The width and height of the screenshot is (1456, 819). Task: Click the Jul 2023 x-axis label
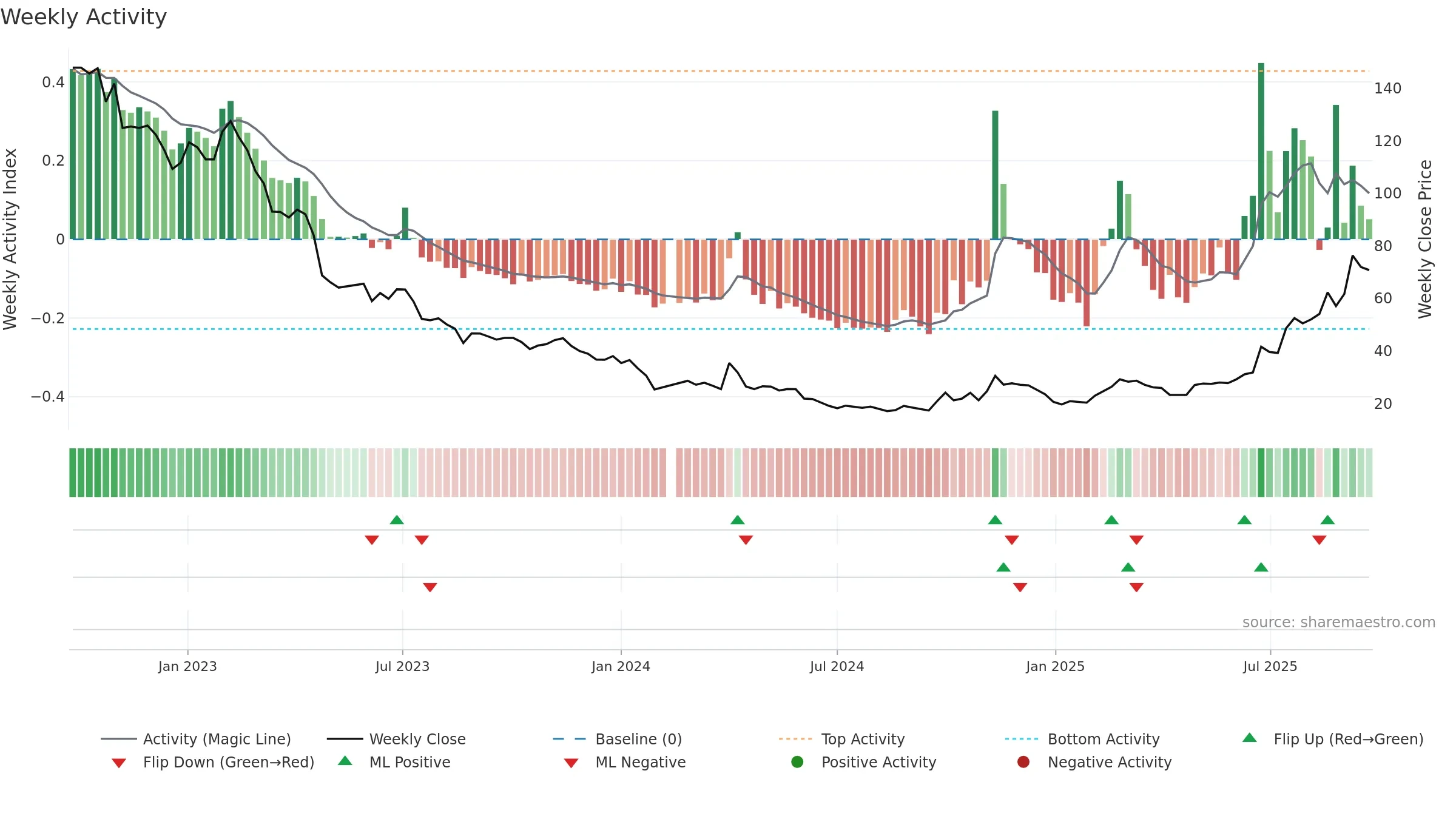pyautogui.click(x=402, y=666)
